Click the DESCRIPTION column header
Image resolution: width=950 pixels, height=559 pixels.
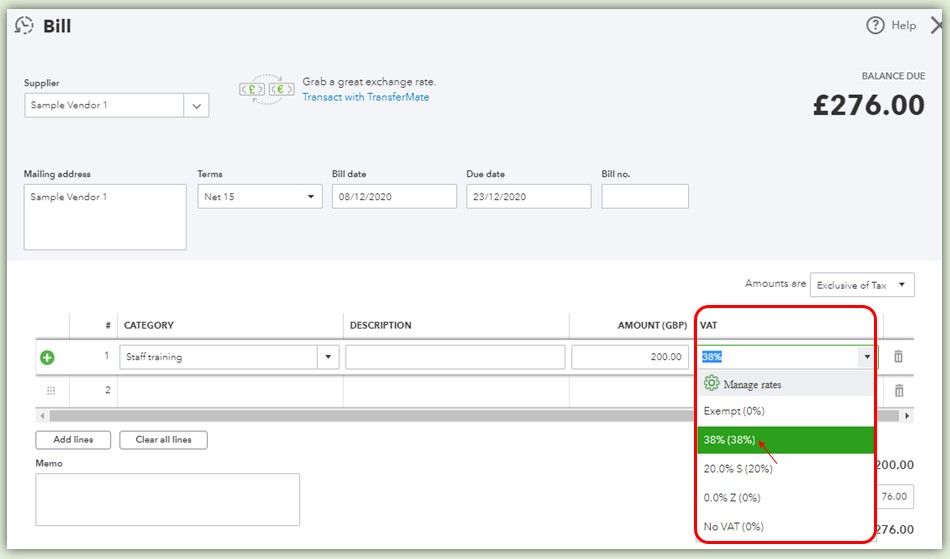380,325
